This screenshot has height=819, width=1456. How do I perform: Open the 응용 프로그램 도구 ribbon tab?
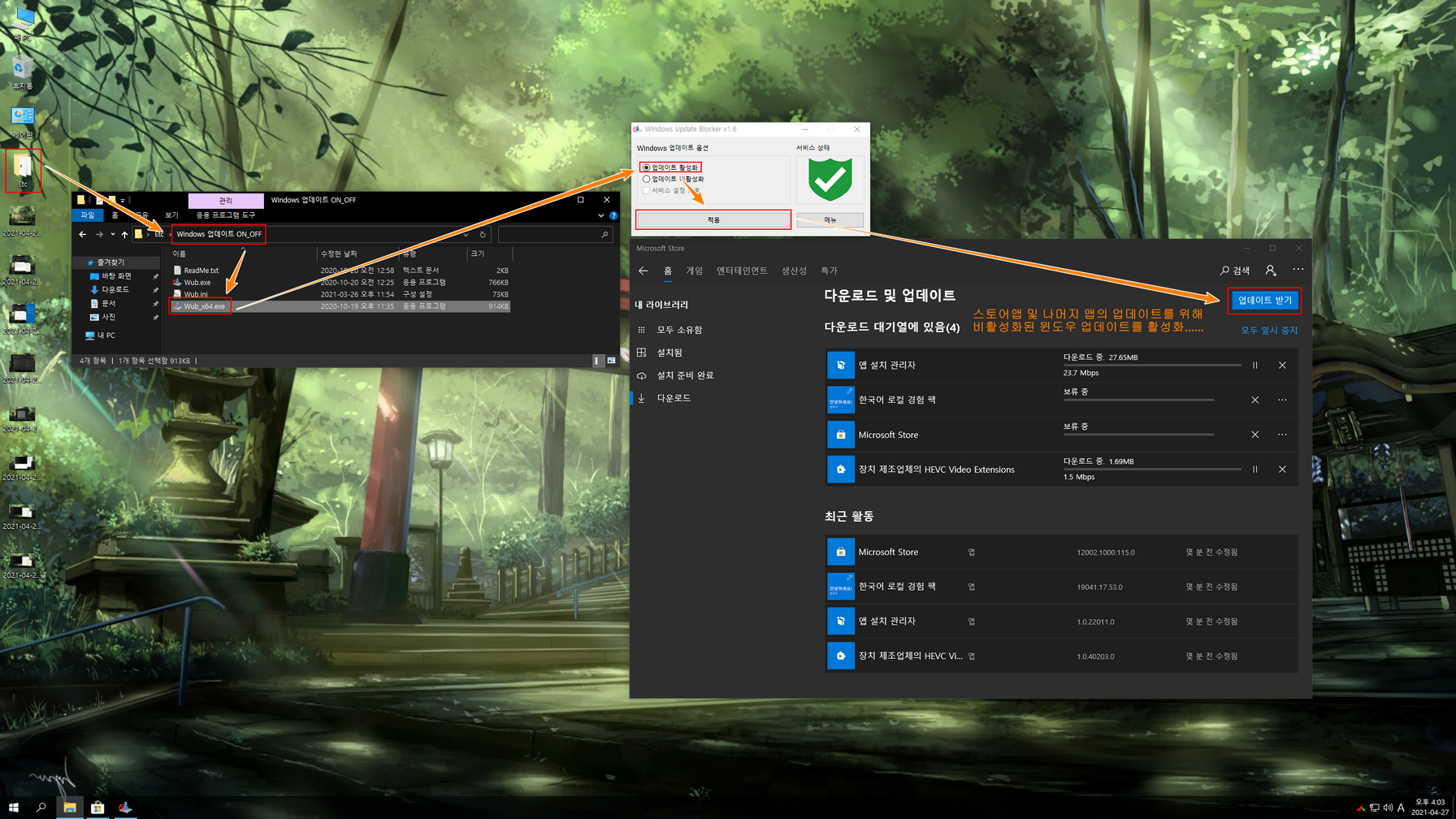225,215
